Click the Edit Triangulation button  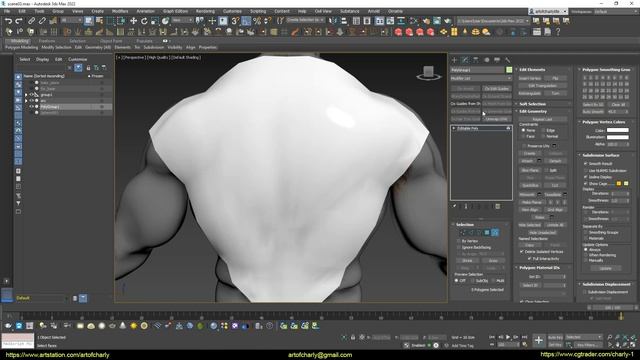click(542, 86)
